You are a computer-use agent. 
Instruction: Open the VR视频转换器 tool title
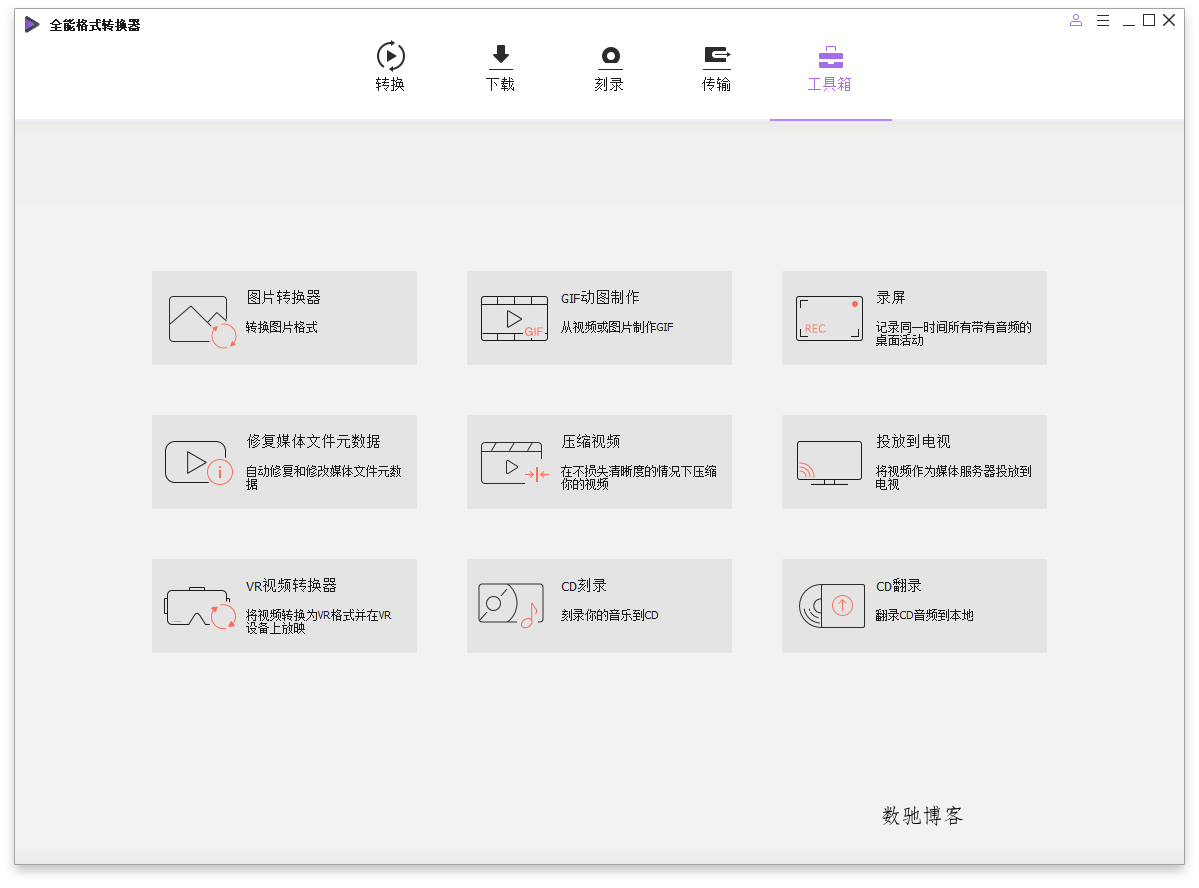click(x=291, y=585)
